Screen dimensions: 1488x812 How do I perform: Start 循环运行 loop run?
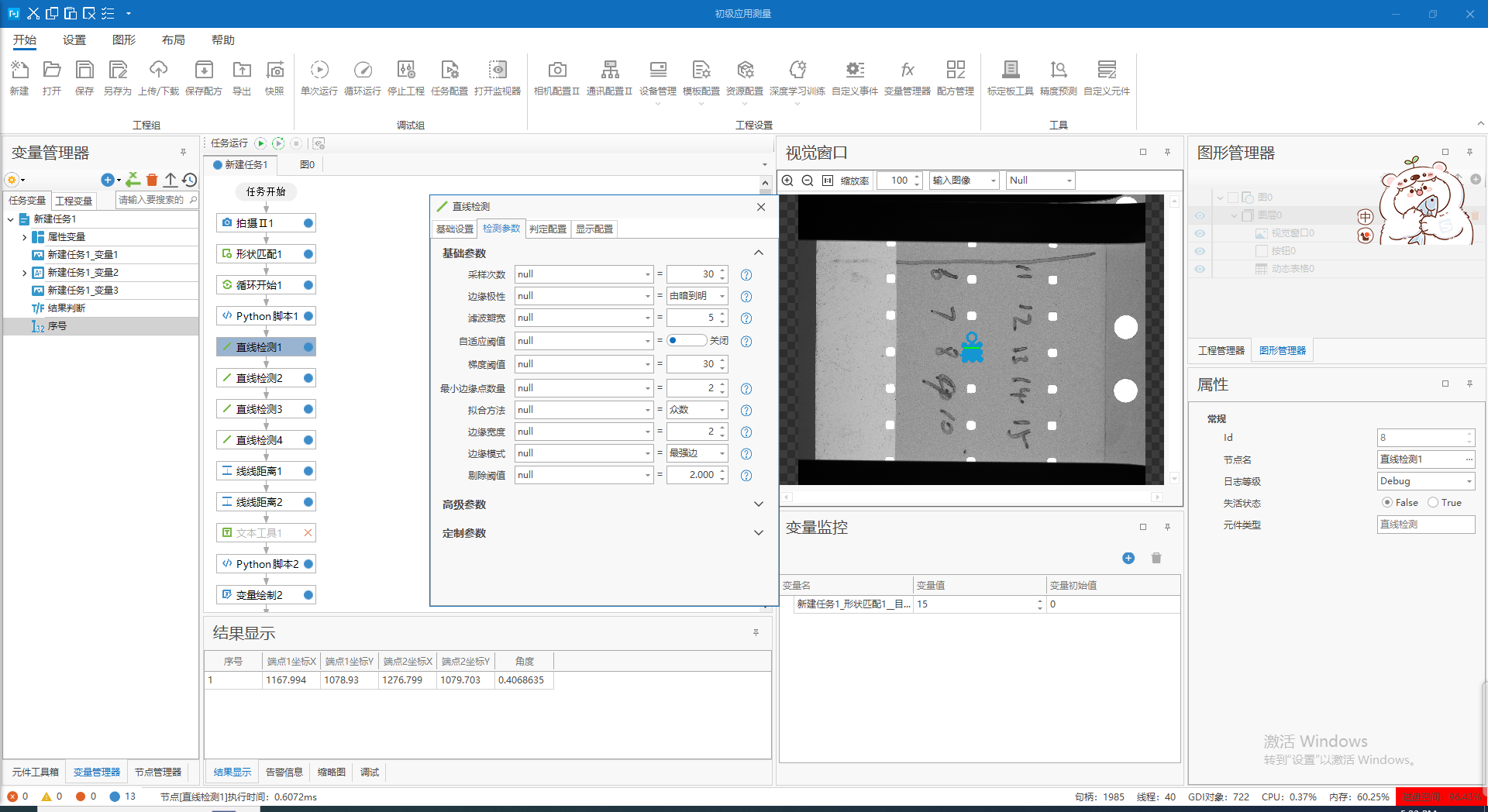[363, 77]
